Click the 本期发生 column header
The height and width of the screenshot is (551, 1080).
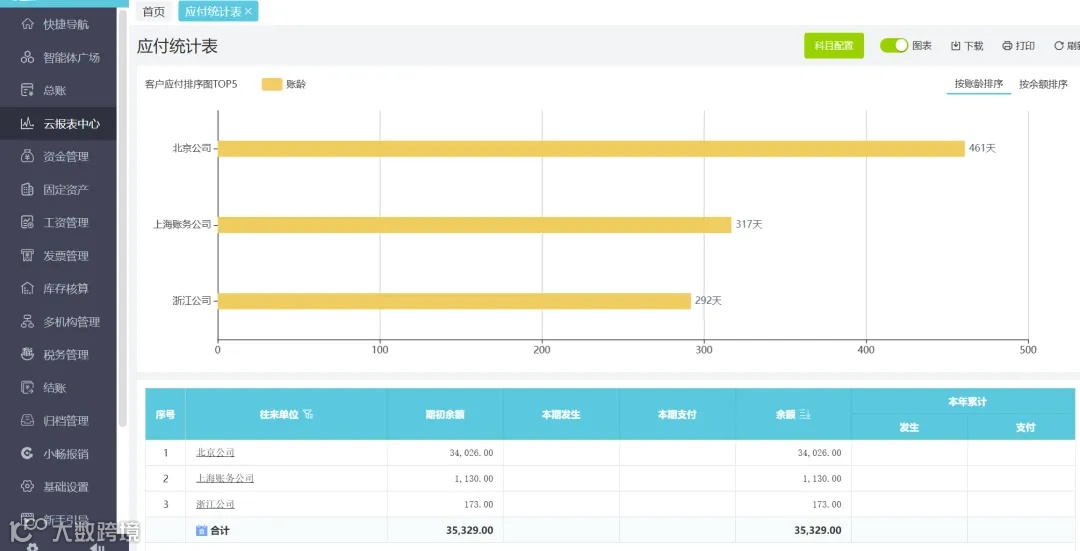(561, 414)
